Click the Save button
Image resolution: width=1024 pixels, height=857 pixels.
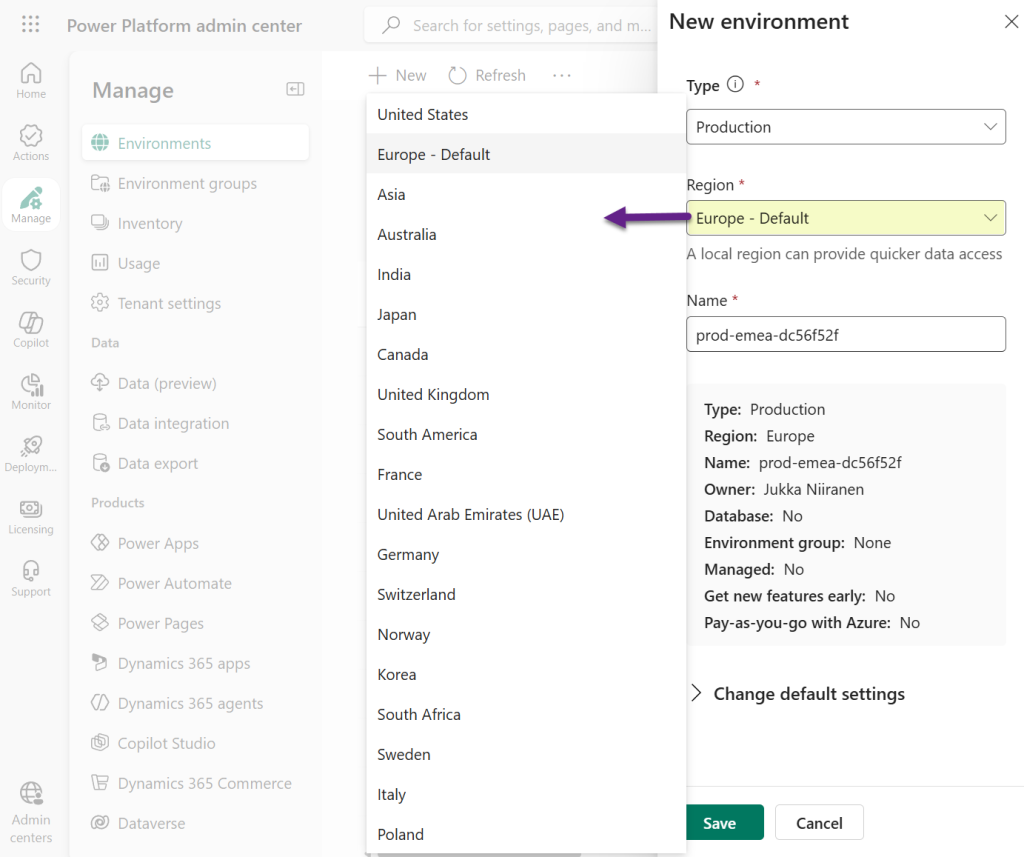pyautogui.click(x=724, y=822)
